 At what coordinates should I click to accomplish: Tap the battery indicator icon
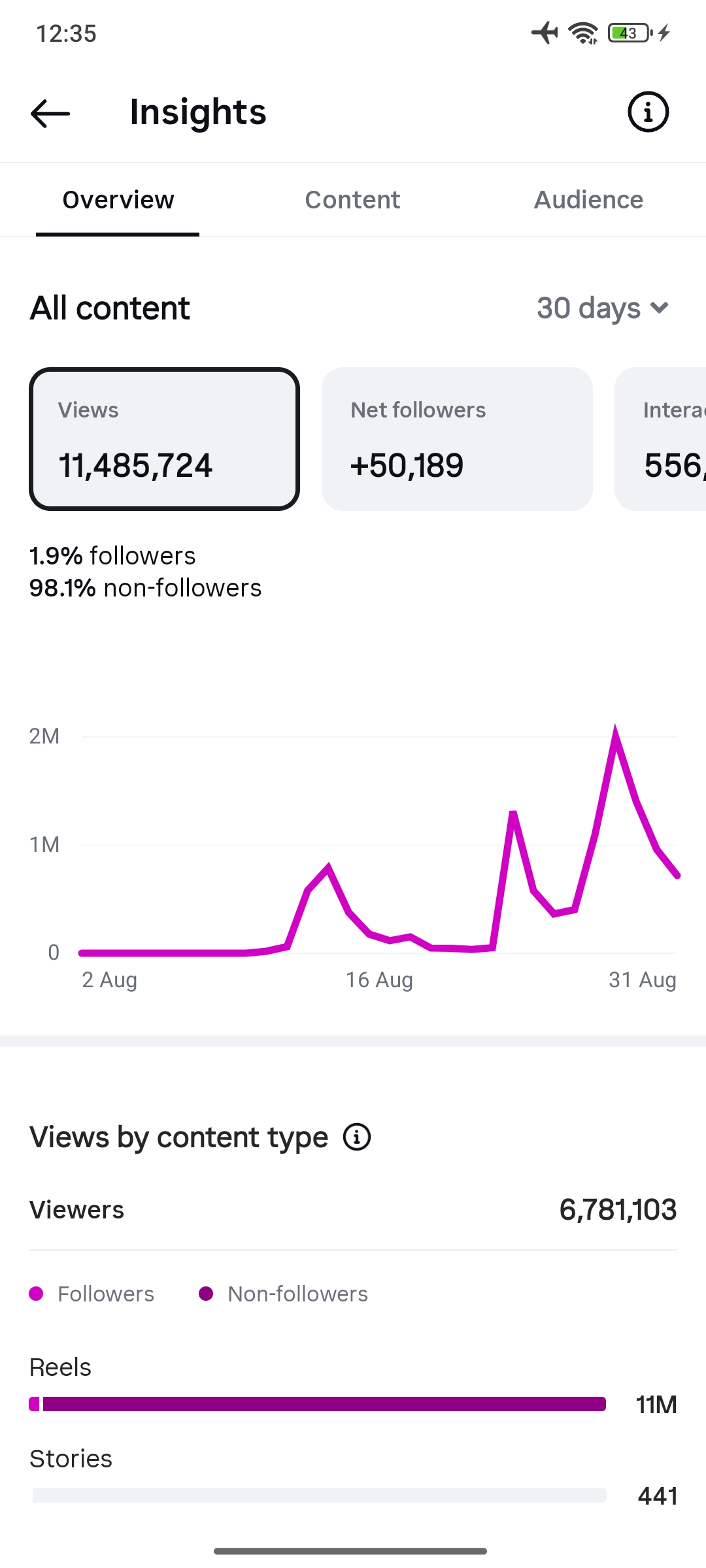[630, 33]
